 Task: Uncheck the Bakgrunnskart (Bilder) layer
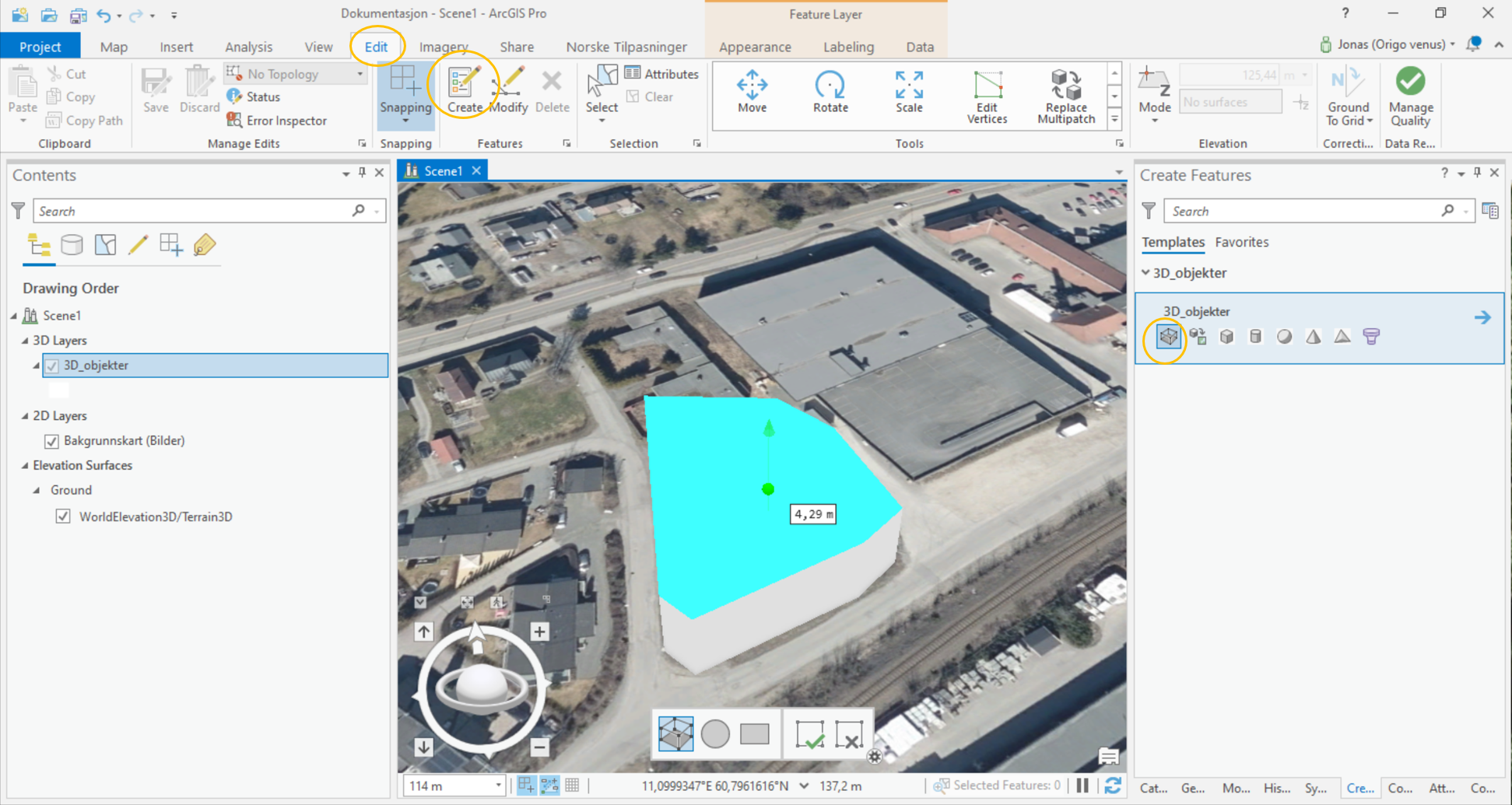click(52, 441)
